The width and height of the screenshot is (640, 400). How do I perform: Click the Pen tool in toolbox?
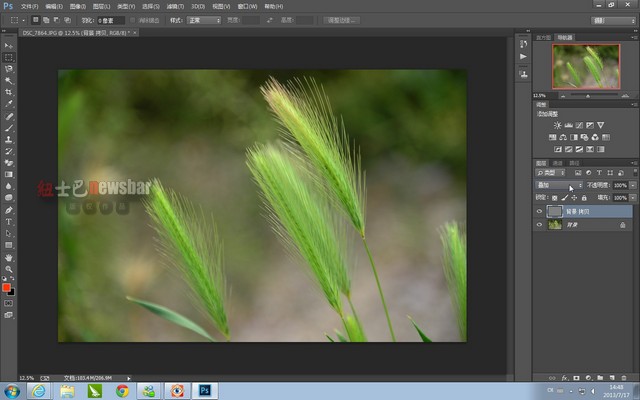tap(9, 210)
